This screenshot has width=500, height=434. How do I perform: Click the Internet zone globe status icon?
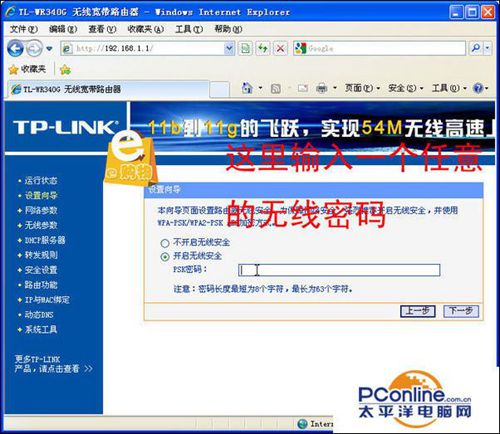(302, 424)
